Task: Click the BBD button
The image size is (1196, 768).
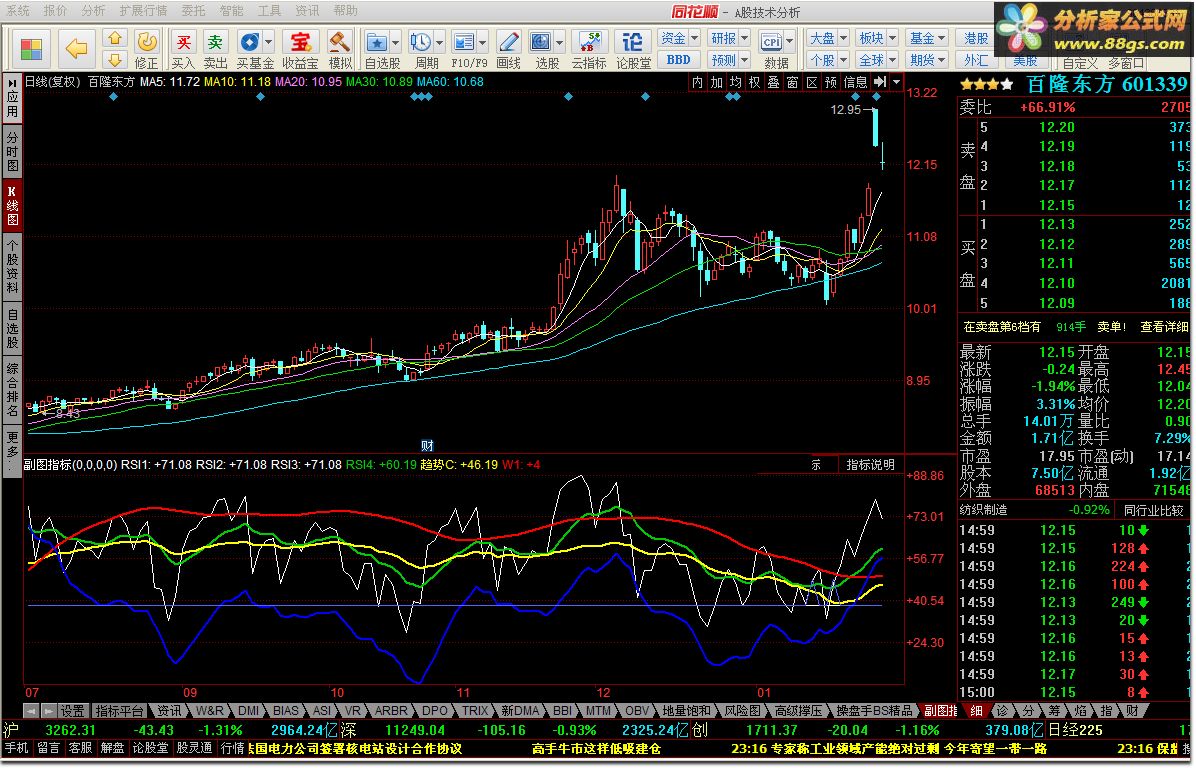Action: (x=678, y=59)
